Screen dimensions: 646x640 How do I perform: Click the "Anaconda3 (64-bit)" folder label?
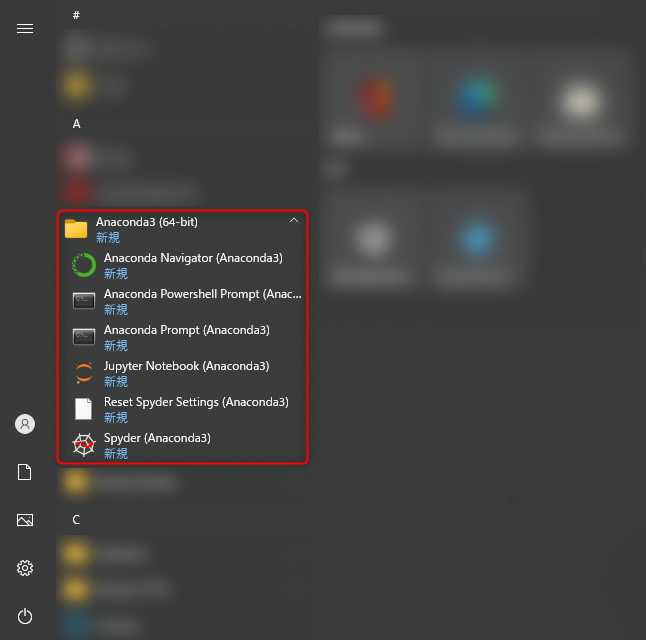click(x=147, y=222)
